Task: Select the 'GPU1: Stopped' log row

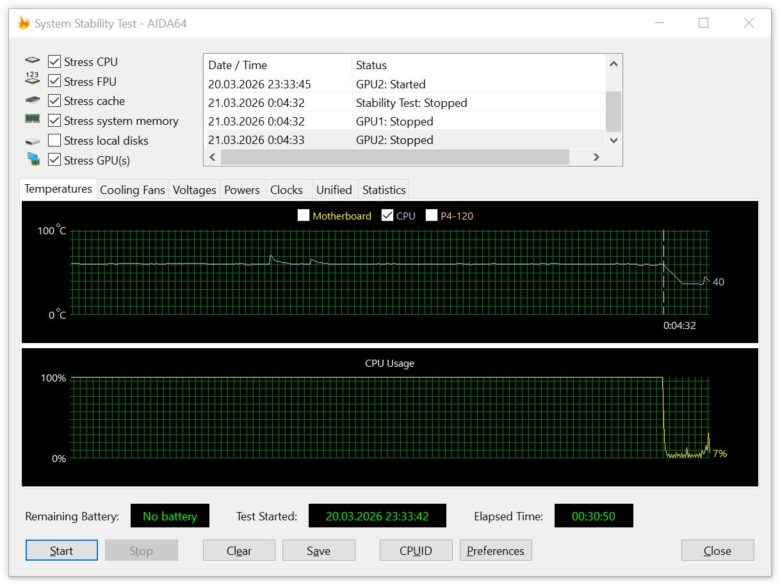Action: (405, 121)
